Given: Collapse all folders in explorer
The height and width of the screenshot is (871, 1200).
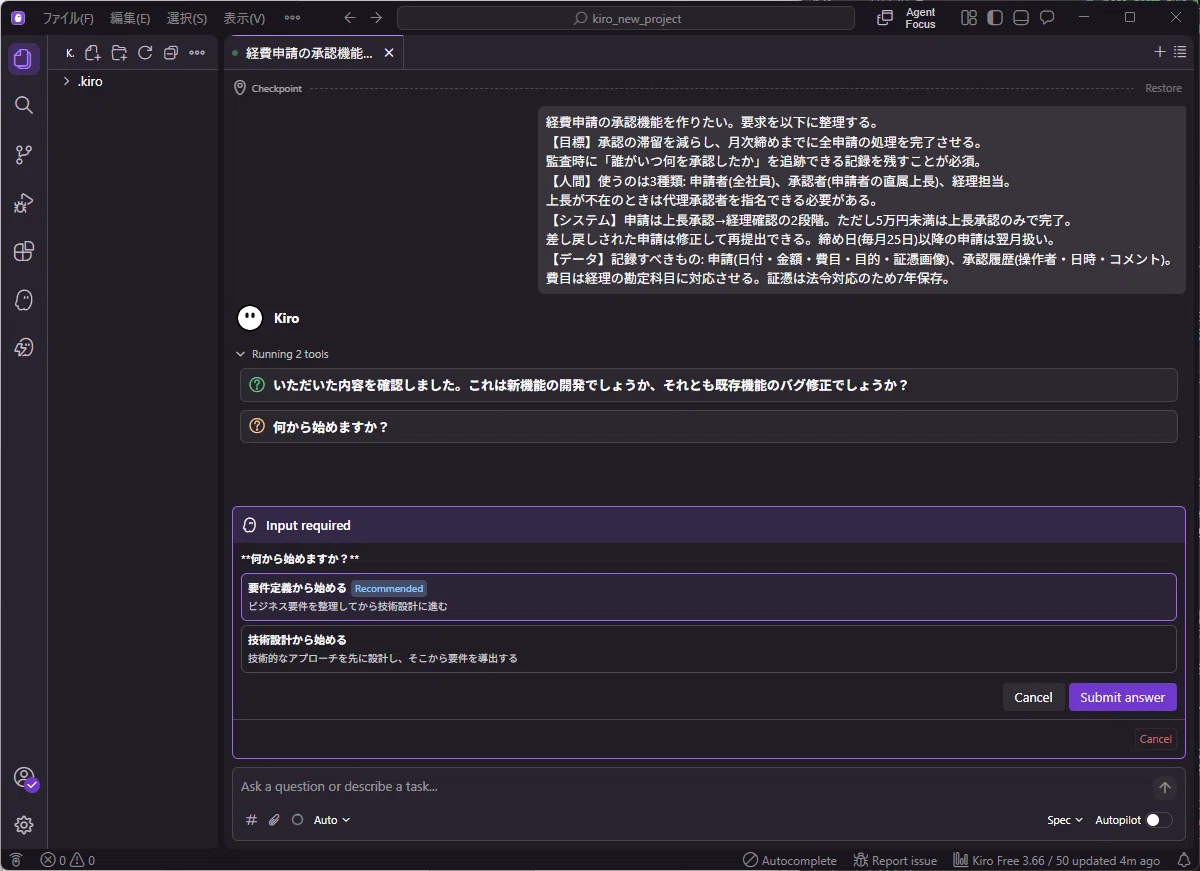Looking at the screenshot, I should coord(171,53).
